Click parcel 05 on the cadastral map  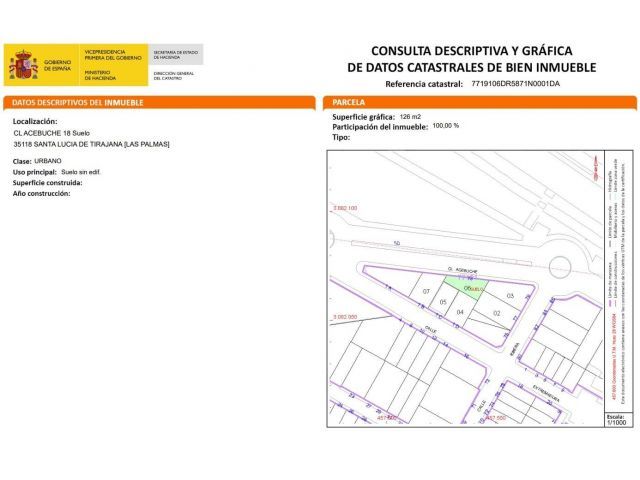pos(443,302)
